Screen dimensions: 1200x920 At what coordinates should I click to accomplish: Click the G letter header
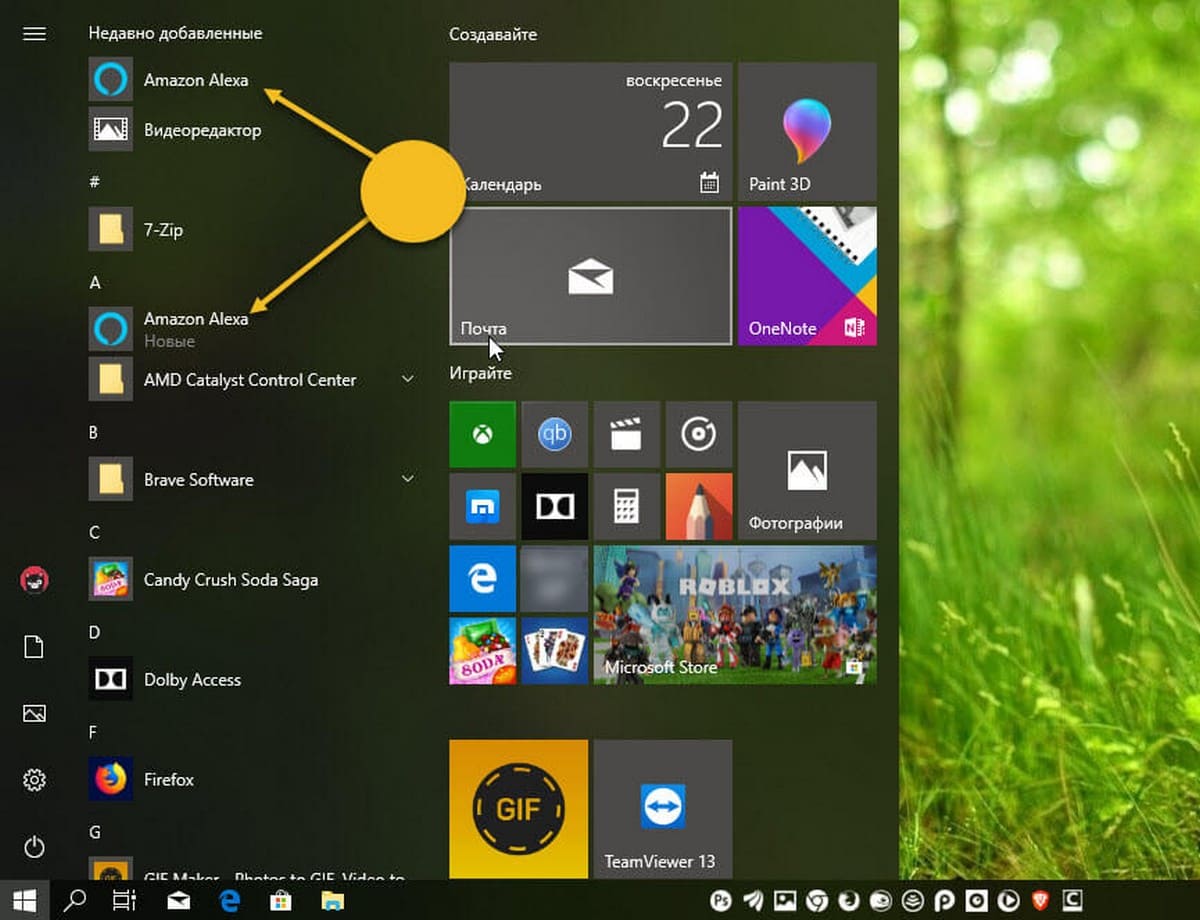pyautogui.click(x=94, y=832)
